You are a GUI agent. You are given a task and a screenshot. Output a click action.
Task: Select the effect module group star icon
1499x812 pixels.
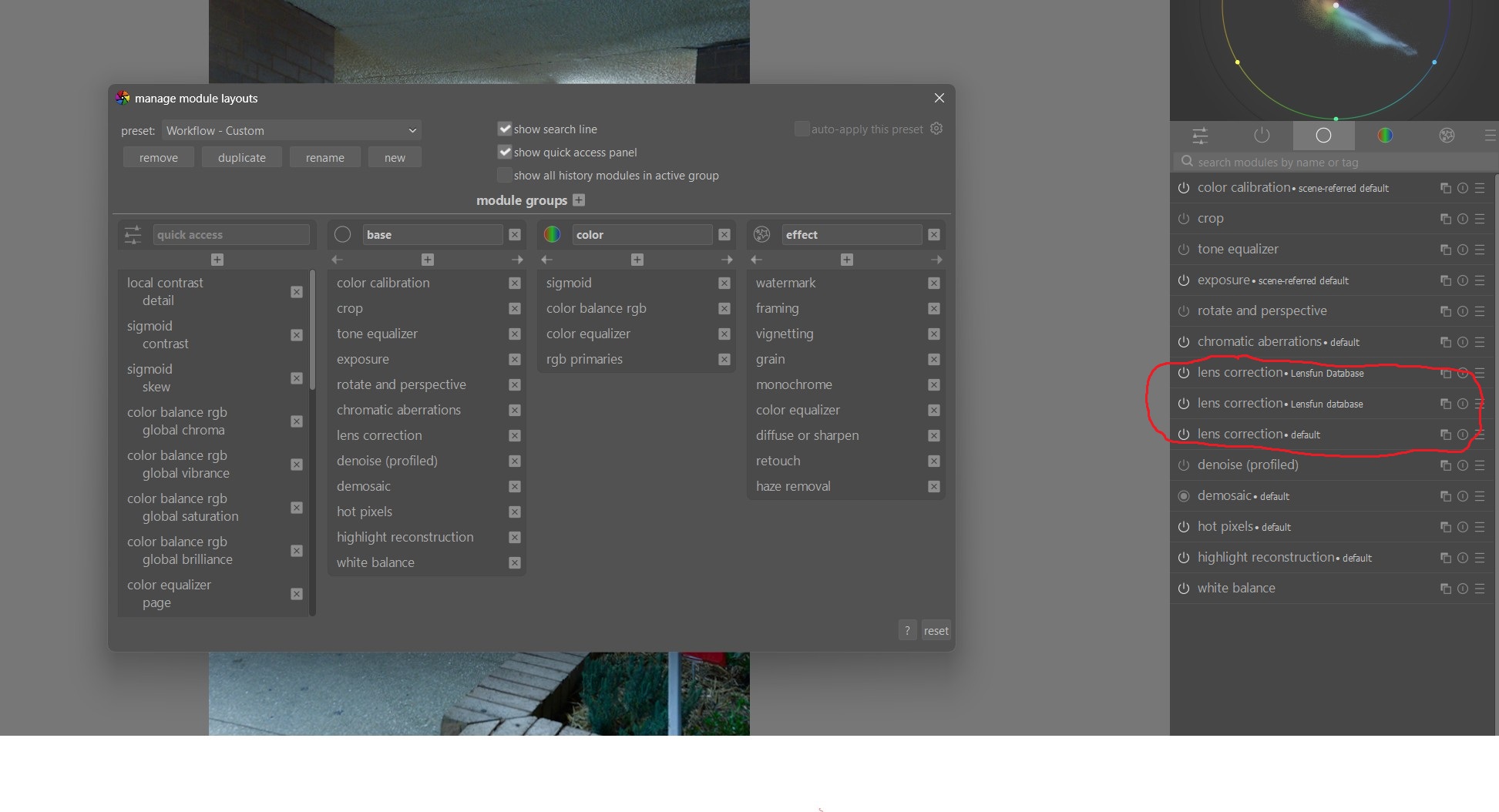(762, 234)
